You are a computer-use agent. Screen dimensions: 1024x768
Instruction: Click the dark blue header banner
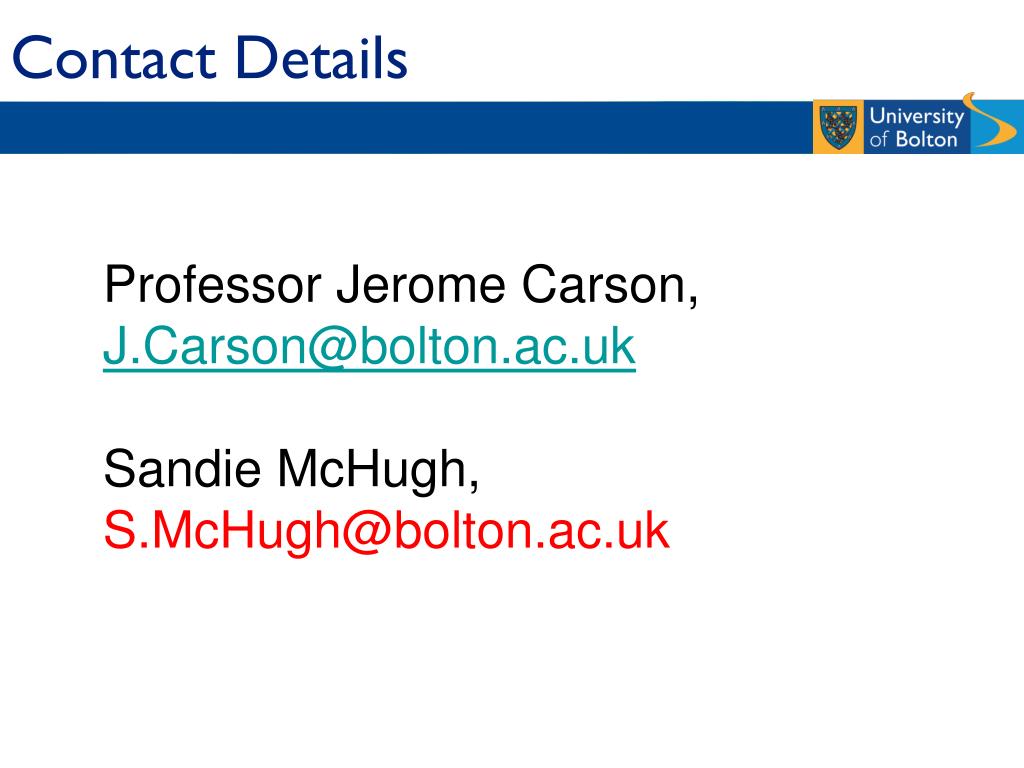pos(405,127)
